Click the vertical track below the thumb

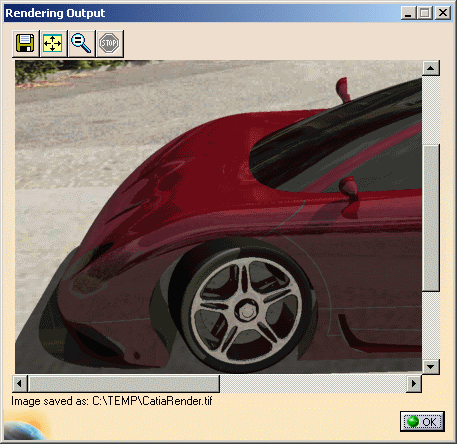[x=431, y=325]
